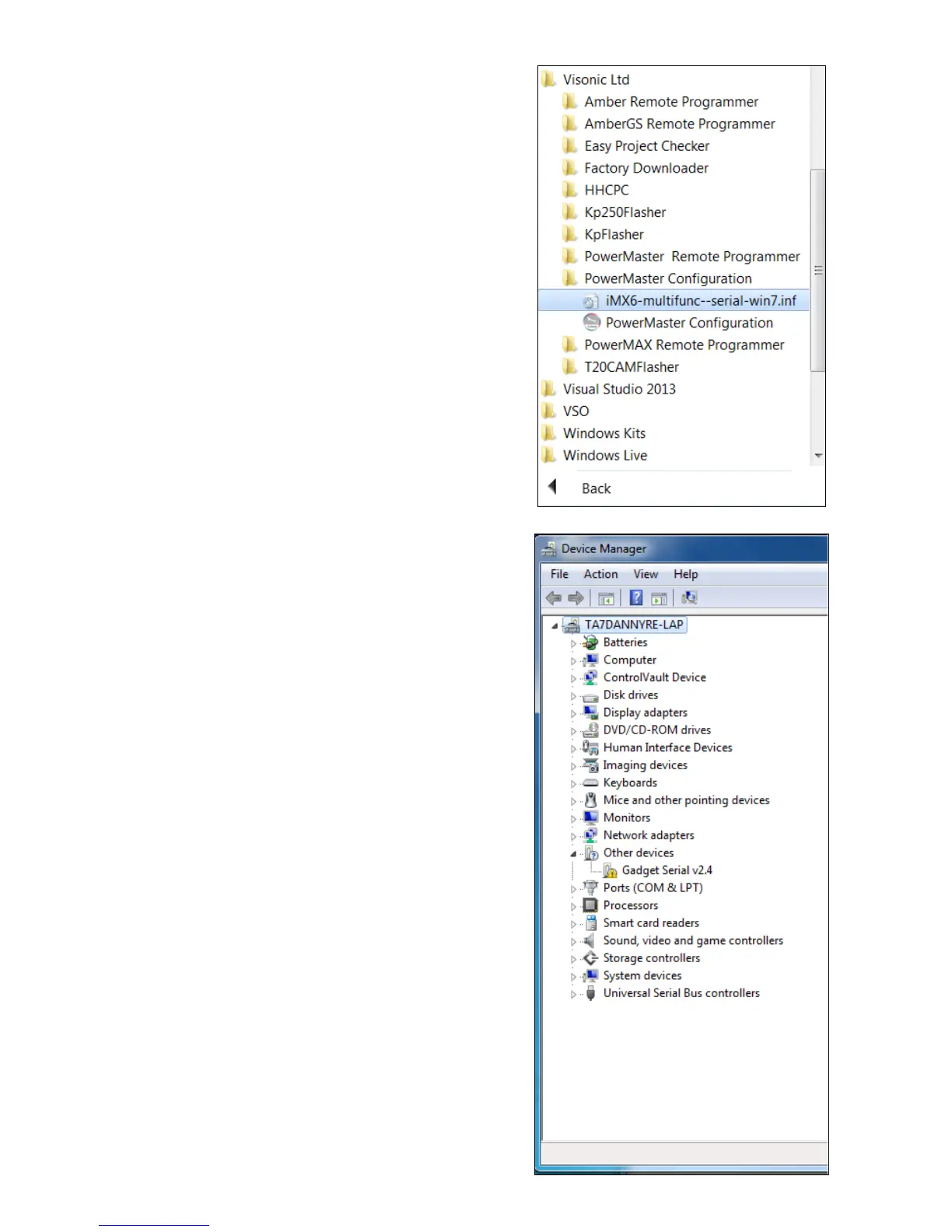952x1232 pixels.
Task: Click the Device Manager title bar icon
Action: coord(549,549)
